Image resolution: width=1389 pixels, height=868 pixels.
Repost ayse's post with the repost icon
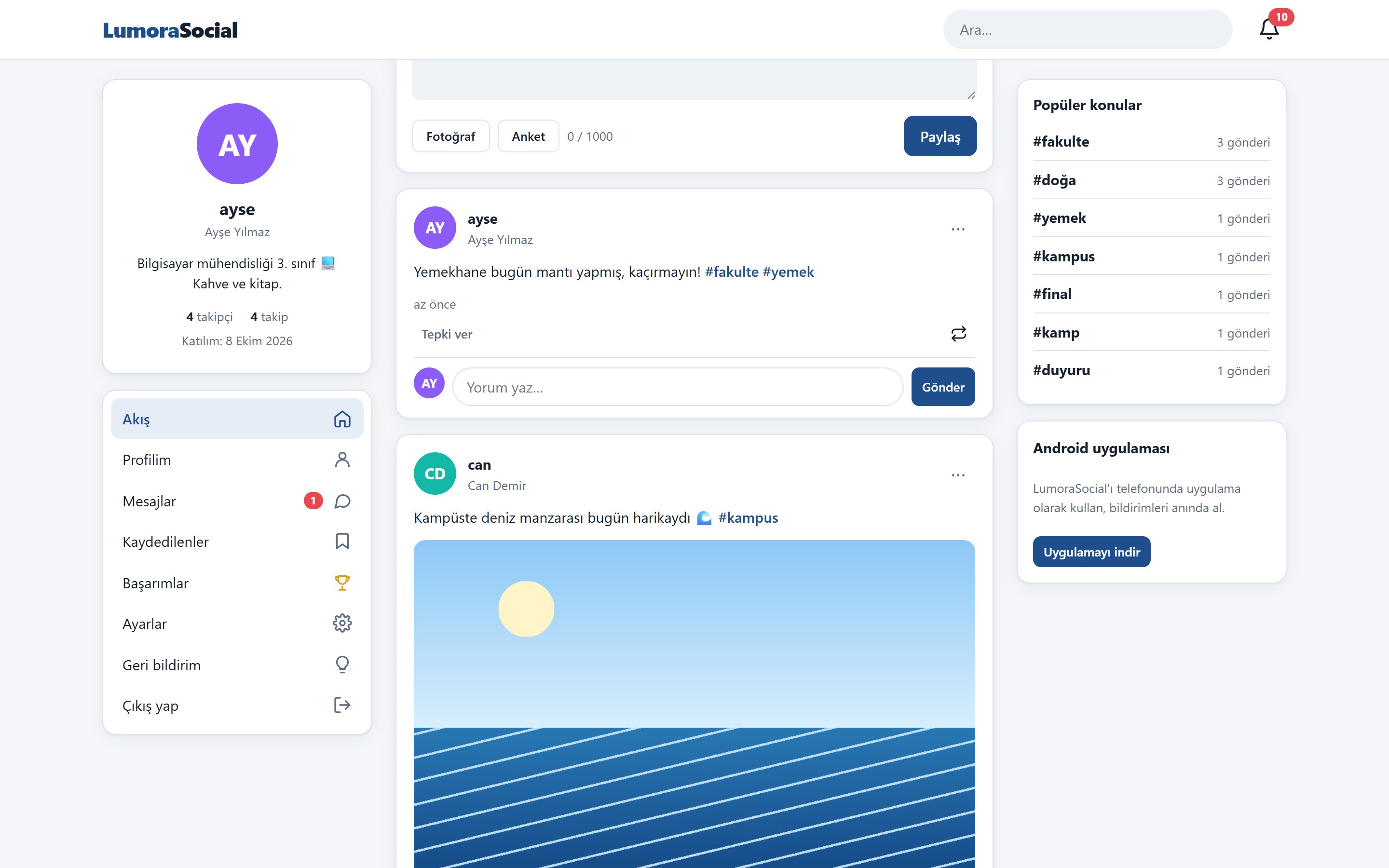pyautogui.click(x=958, y=334)
